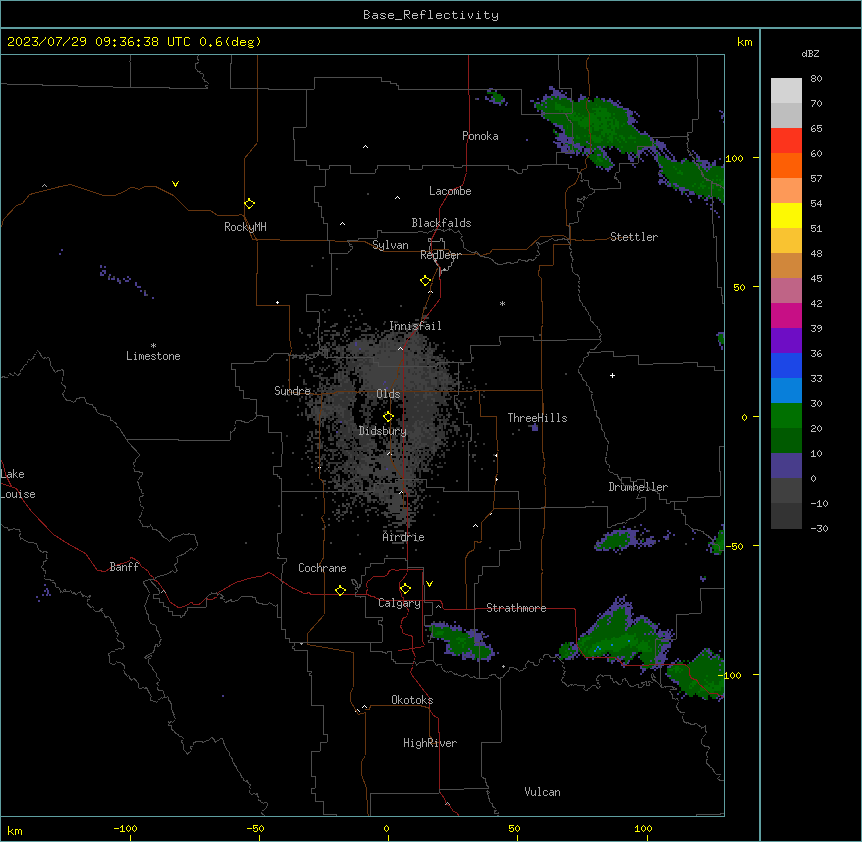
Task: Select the yellow diamond marker above Calgary label
Action: pyautogui.click(x=405, y=589)
